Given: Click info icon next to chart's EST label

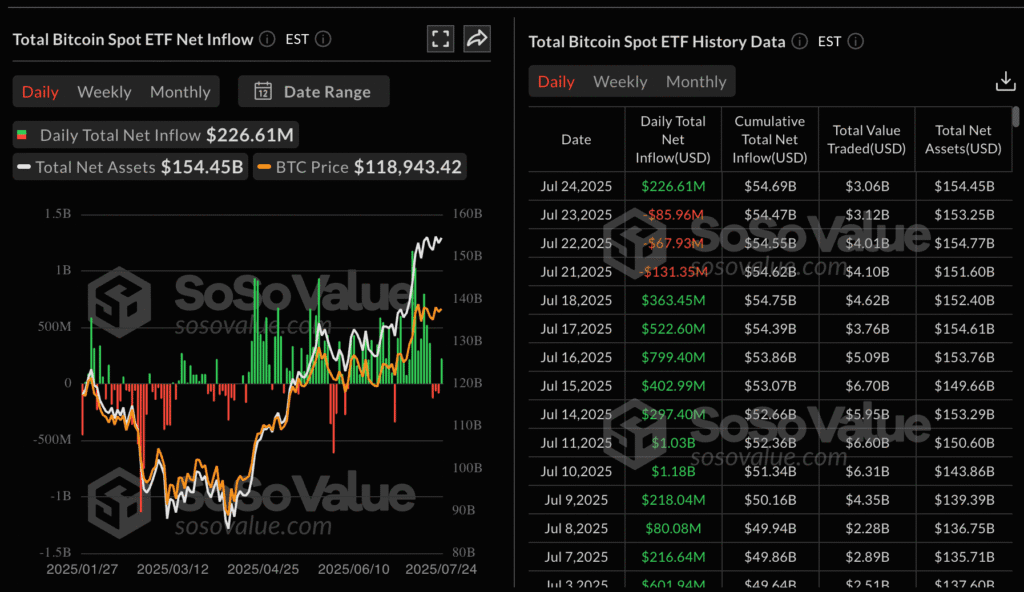Looking at the screenshot, I should 322,39.
